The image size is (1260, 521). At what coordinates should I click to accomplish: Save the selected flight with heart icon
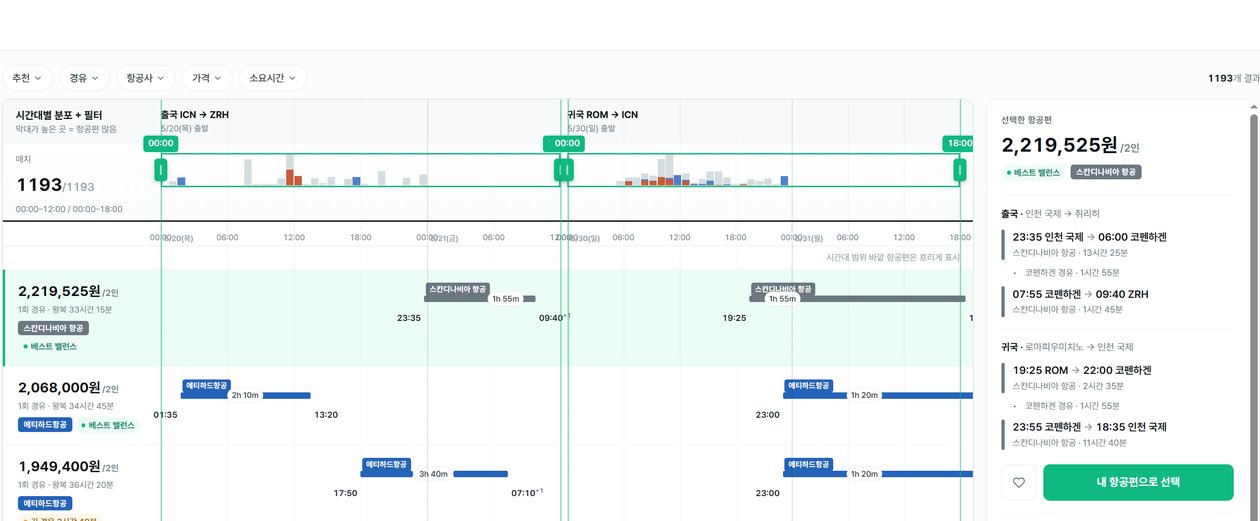(1019, 482)
